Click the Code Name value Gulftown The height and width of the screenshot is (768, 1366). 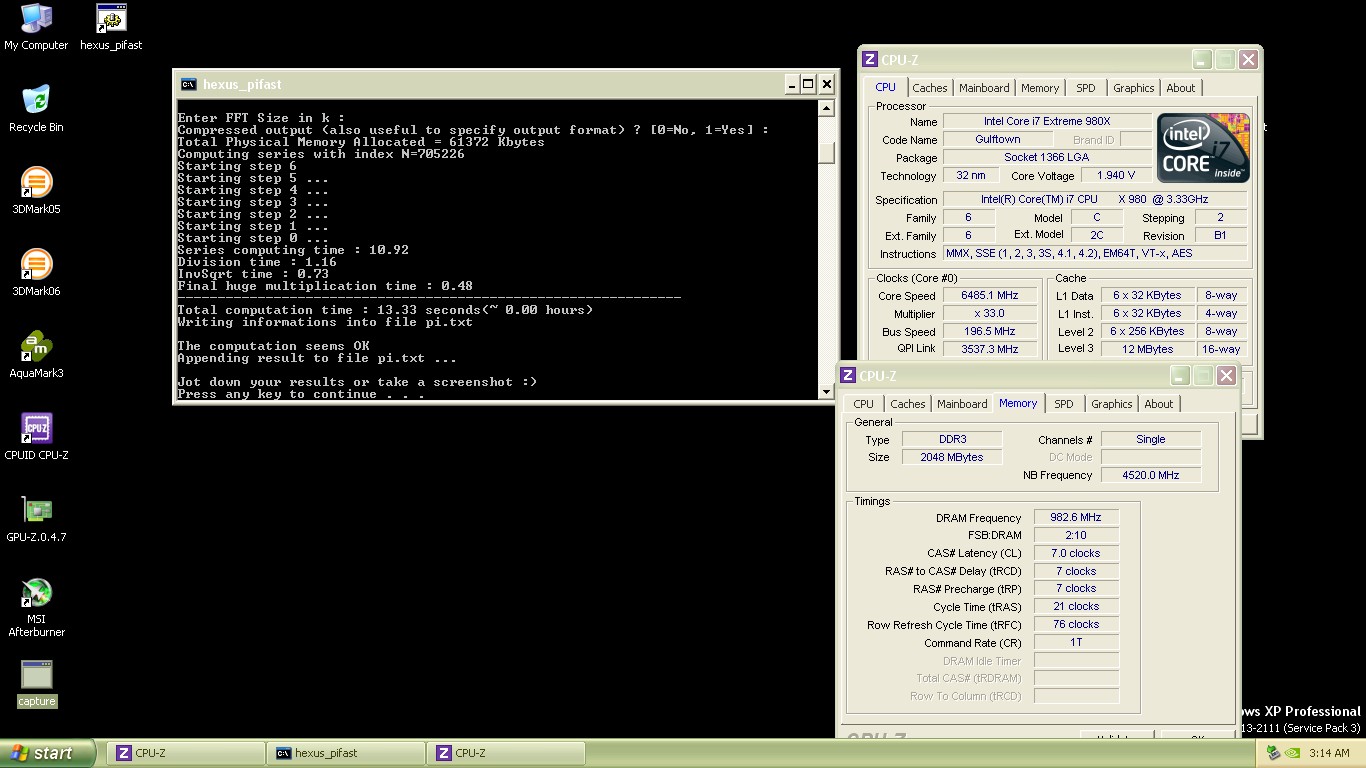pyautogui.click(x=997, y=140)
